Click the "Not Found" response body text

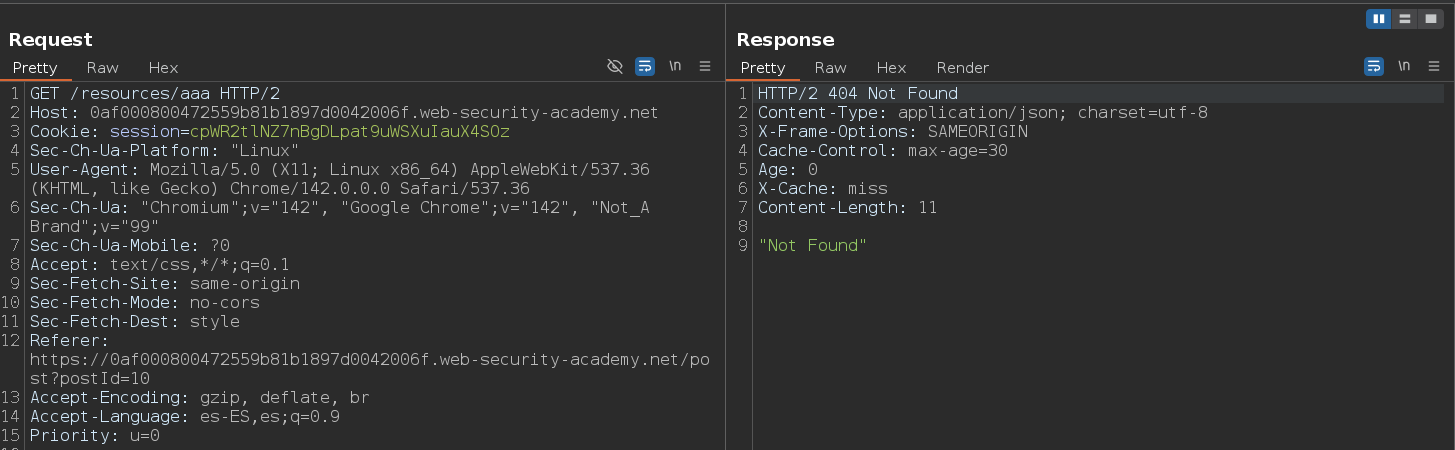coord(812,246)
